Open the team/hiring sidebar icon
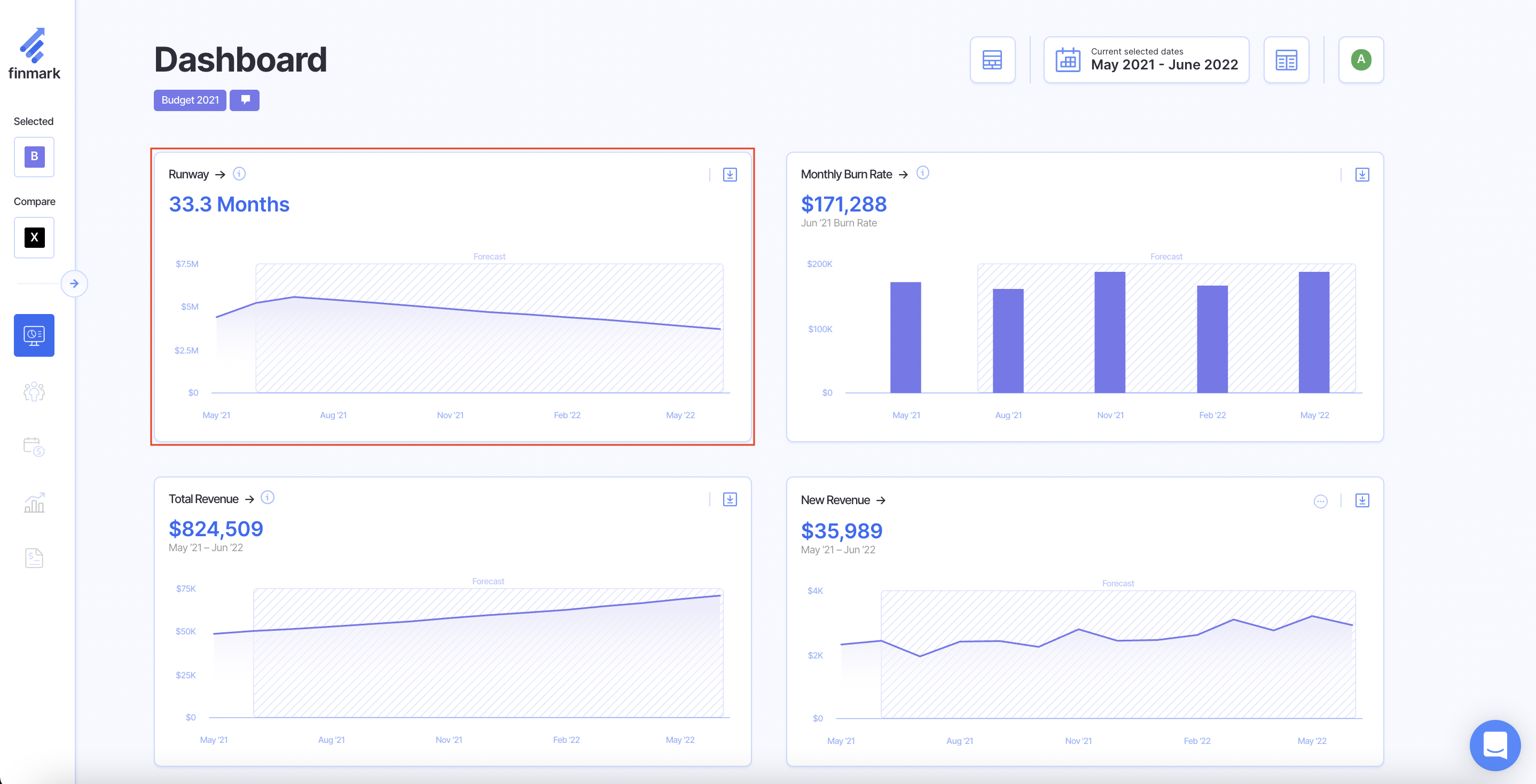 click(x=34, y=391)
